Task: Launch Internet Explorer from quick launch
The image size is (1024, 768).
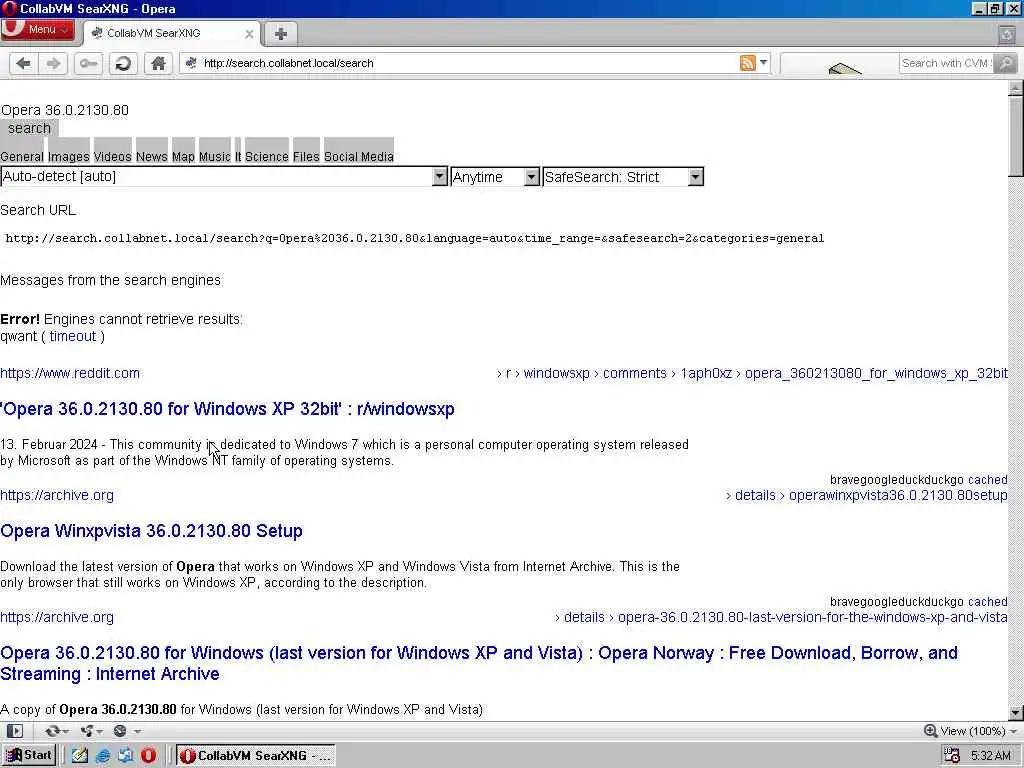Action: (x=103, y=756)
